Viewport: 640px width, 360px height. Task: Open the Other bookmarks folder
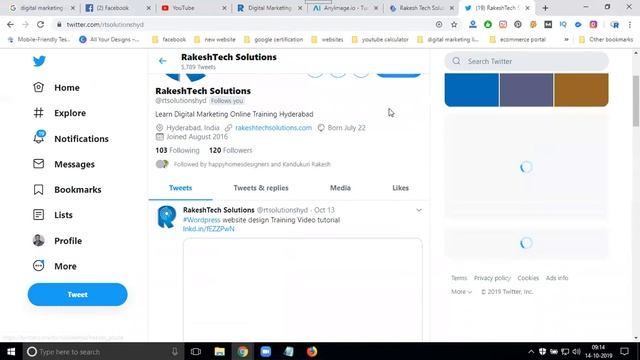click(x=606, y=40)
